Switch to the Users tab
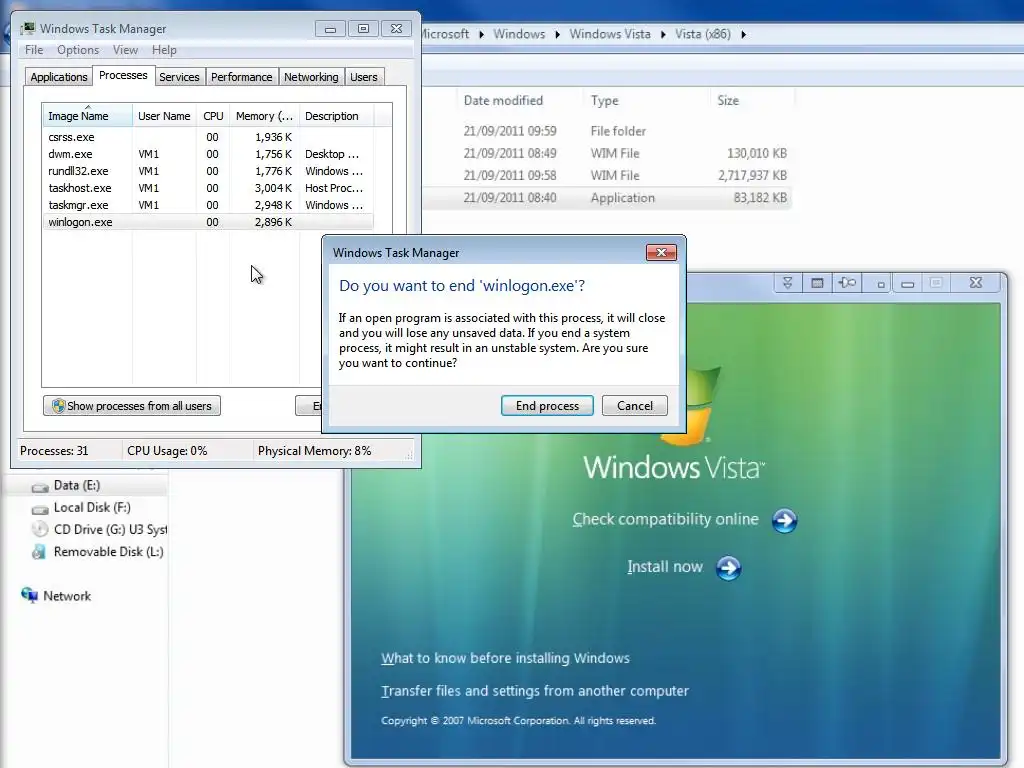This screenshot has width=1024, height=768. pos(364,77)
